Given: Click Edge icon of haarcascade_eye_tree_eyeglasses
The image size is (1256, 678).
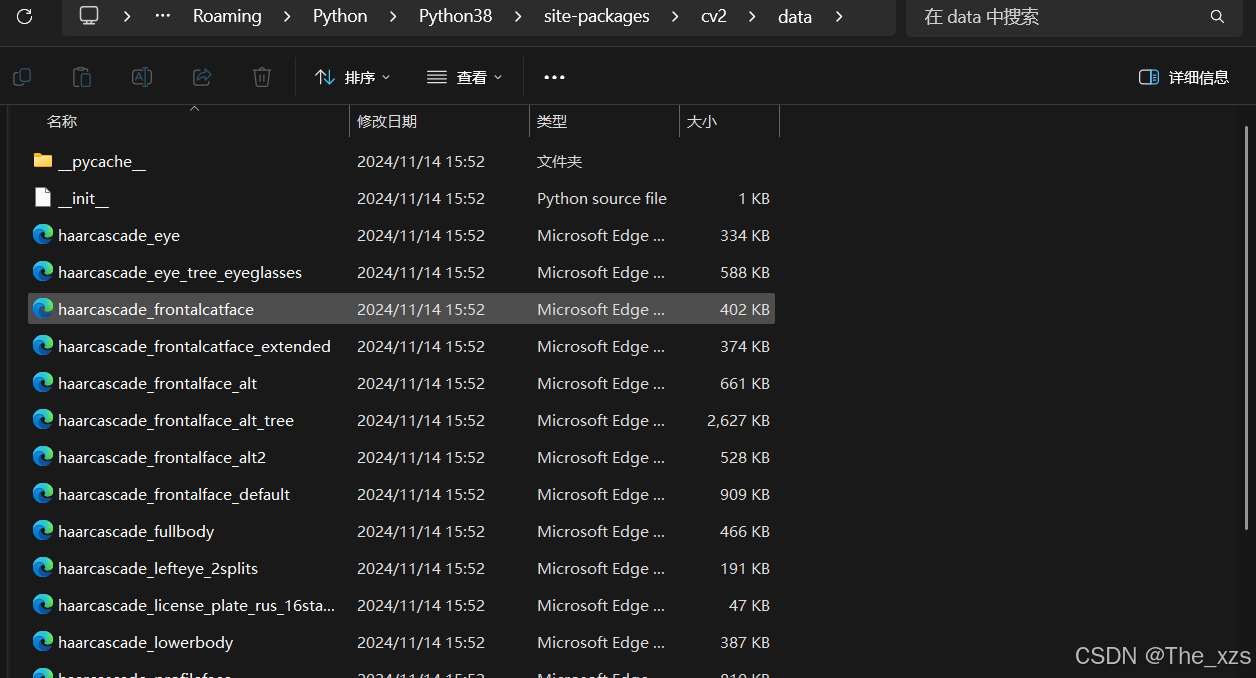Looking at the screenshot, I should (43, 272).
